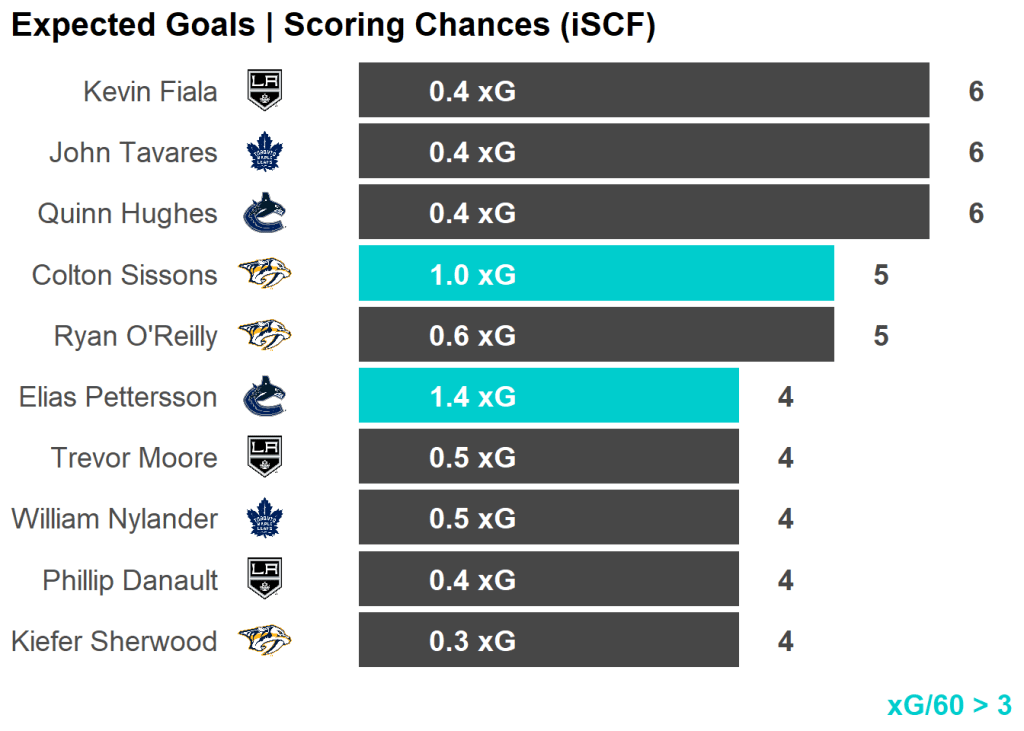Click Ryan O'Reilly's 0.6 xG bar
Screen dimensions: 1024x731
pos(596,335)
